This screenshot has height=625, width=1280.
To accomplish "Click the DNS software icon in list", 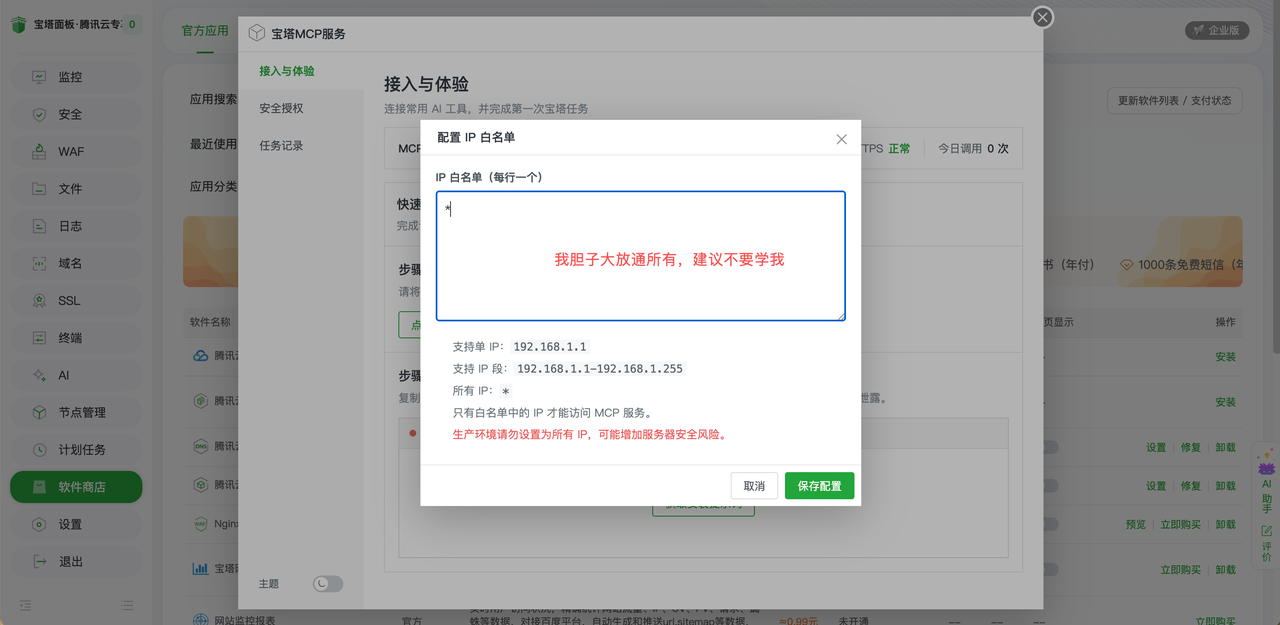I will [x=199, y=446].
